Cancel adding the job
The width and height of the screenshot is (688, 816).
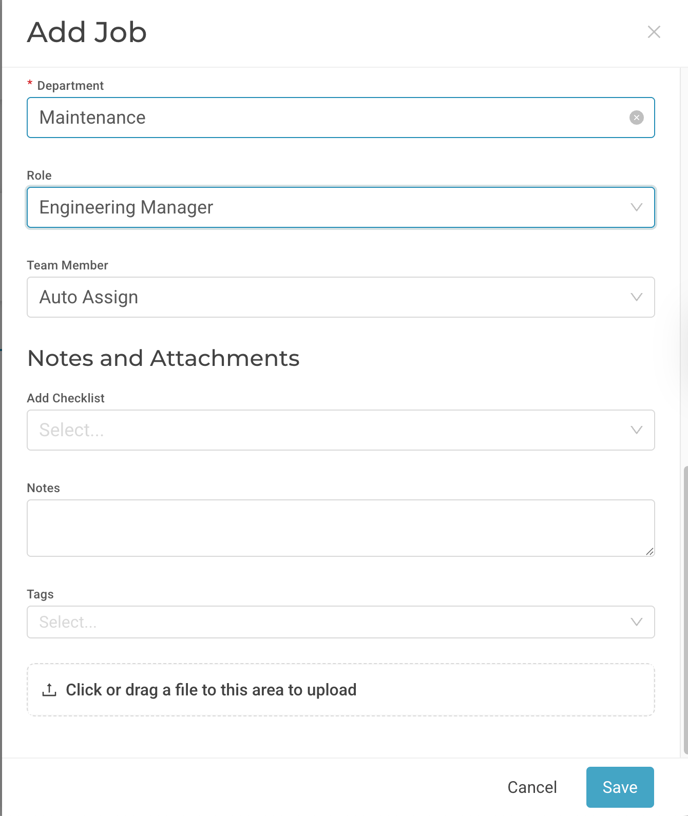(532, 787)
